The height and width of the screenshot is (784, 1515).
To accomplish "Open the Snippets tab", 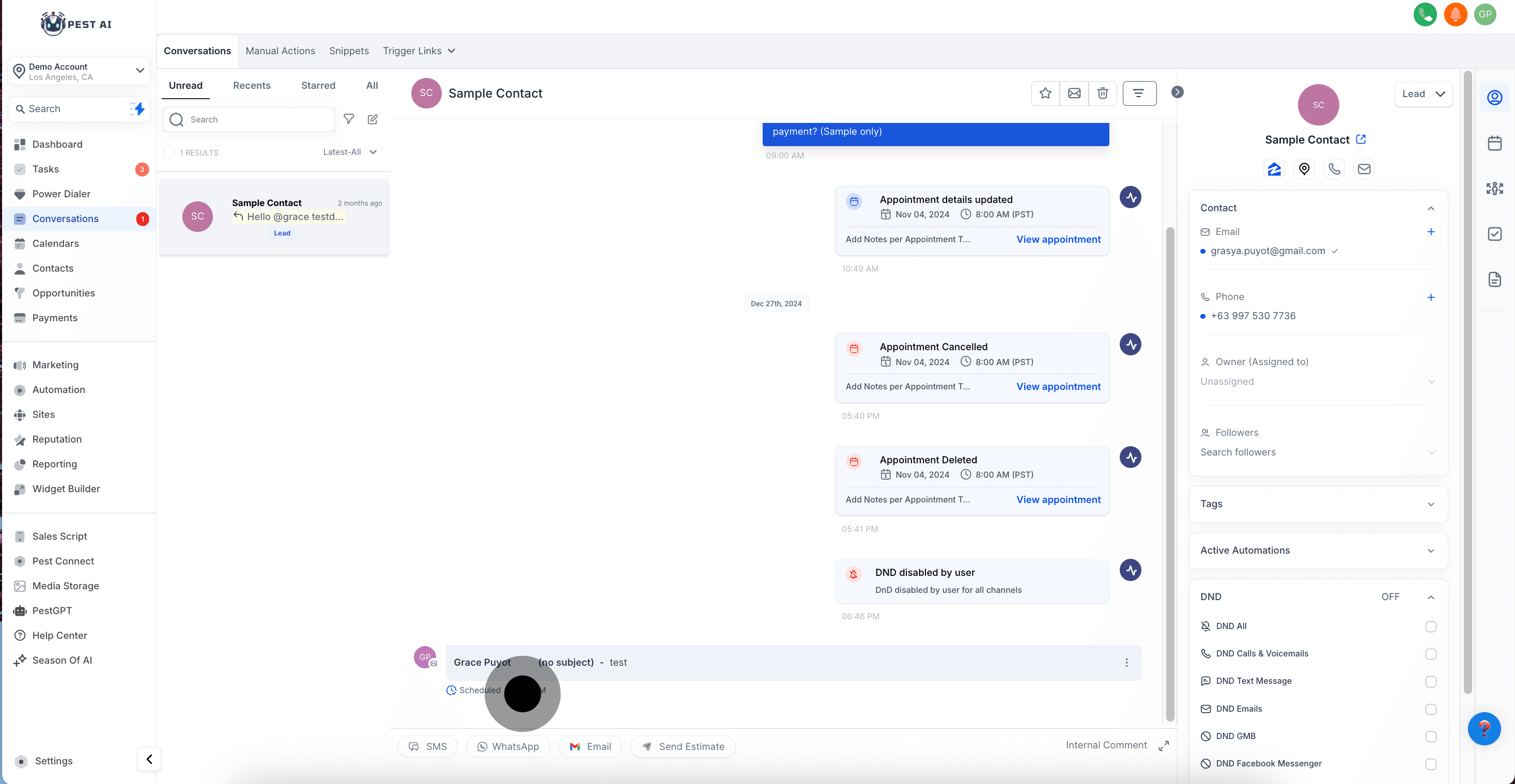I will (349, 51).
